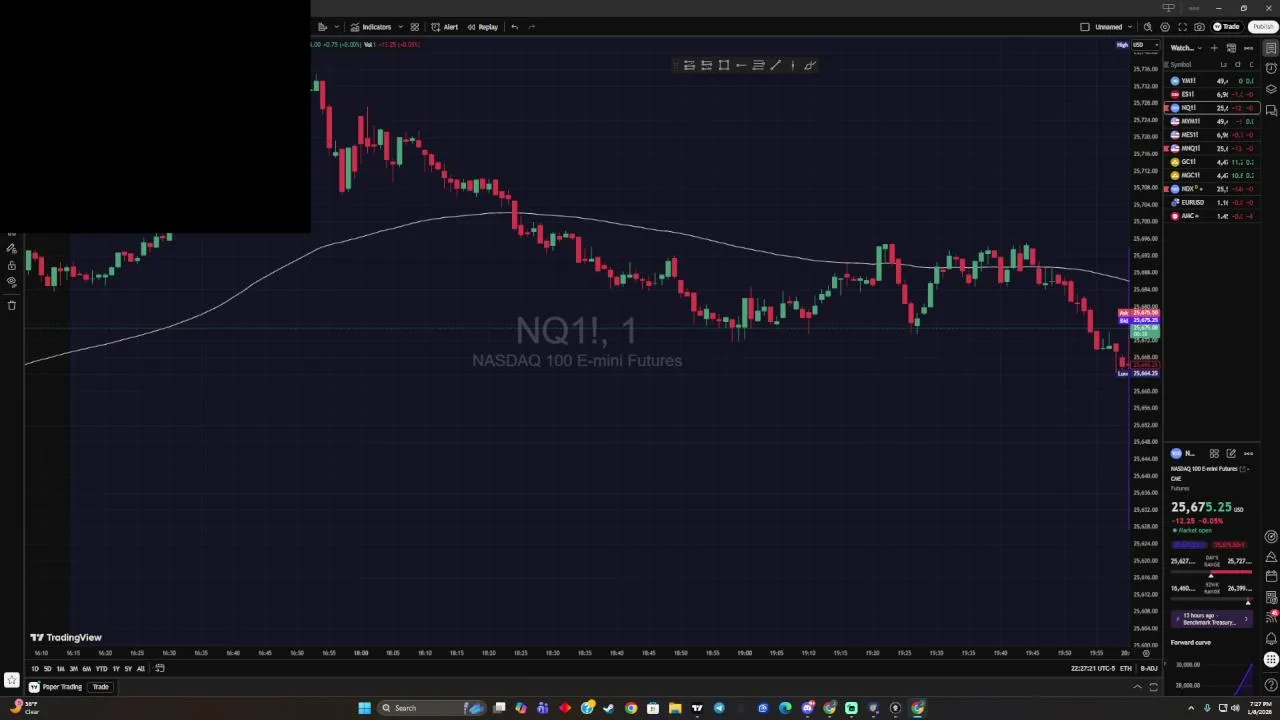Open the chats panel icon
Screen dimensions: 1280x720
click(1271, 109)
